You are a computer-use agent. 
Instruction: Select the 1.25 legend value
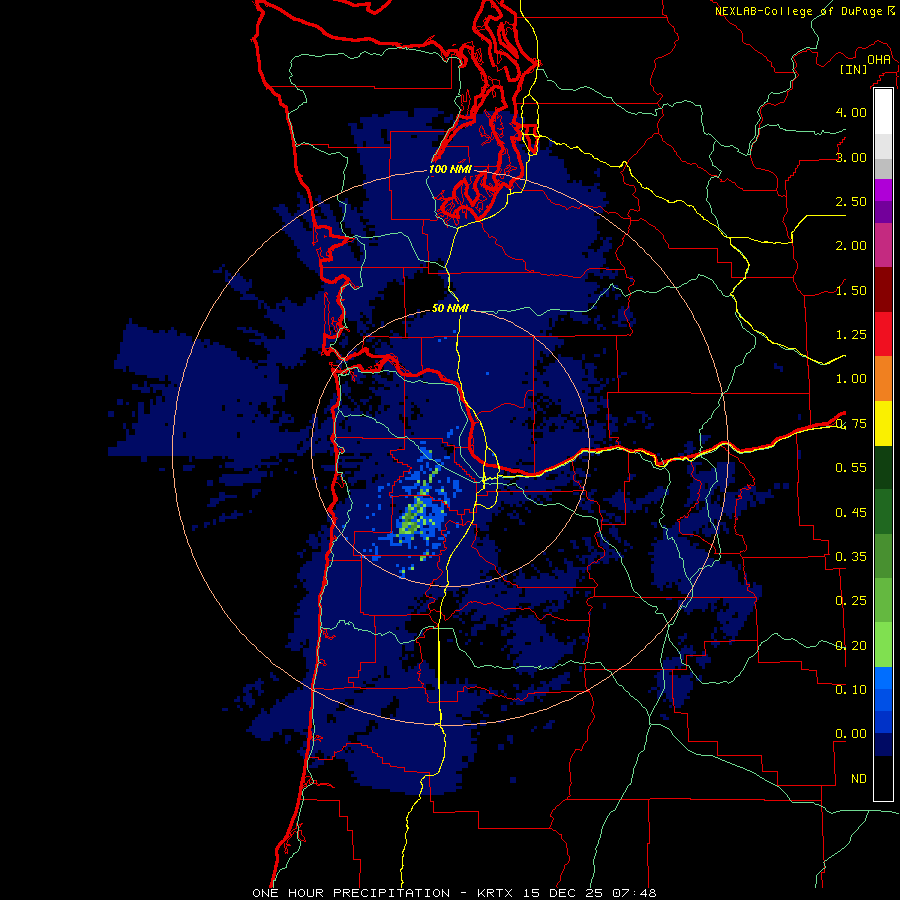point(851,335)
